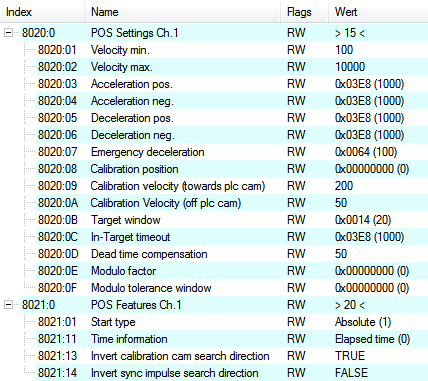Select index 8021:11 entry

point(57,339)
